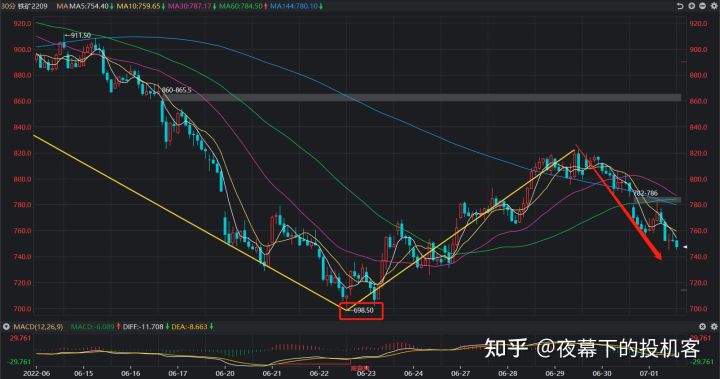Click the 698.50 low price label

(363, 311)
